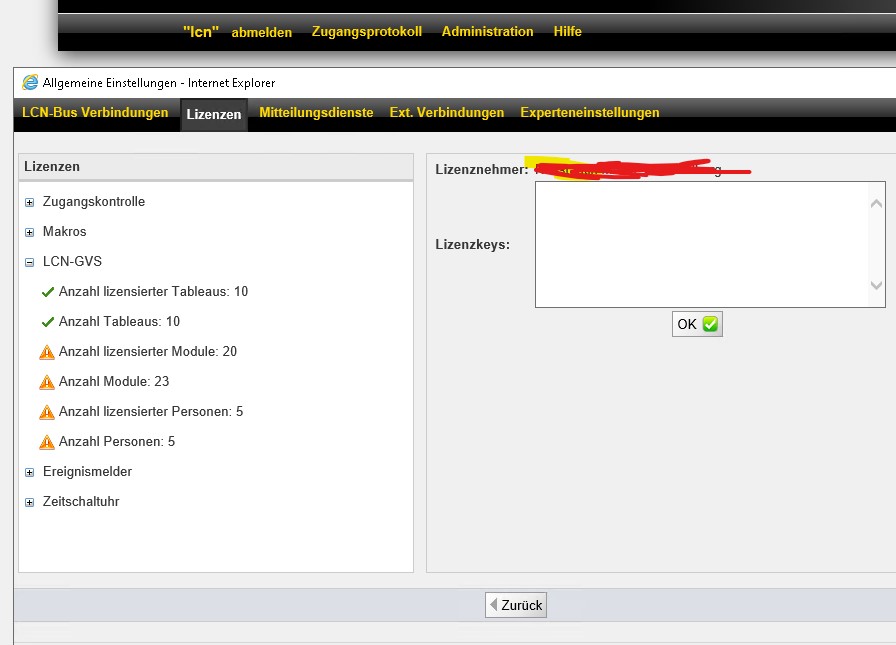Viewport: 896px width, 645px height.
Task: Expand the Zugangskontrolle tree node
Action: click(30, 202)
